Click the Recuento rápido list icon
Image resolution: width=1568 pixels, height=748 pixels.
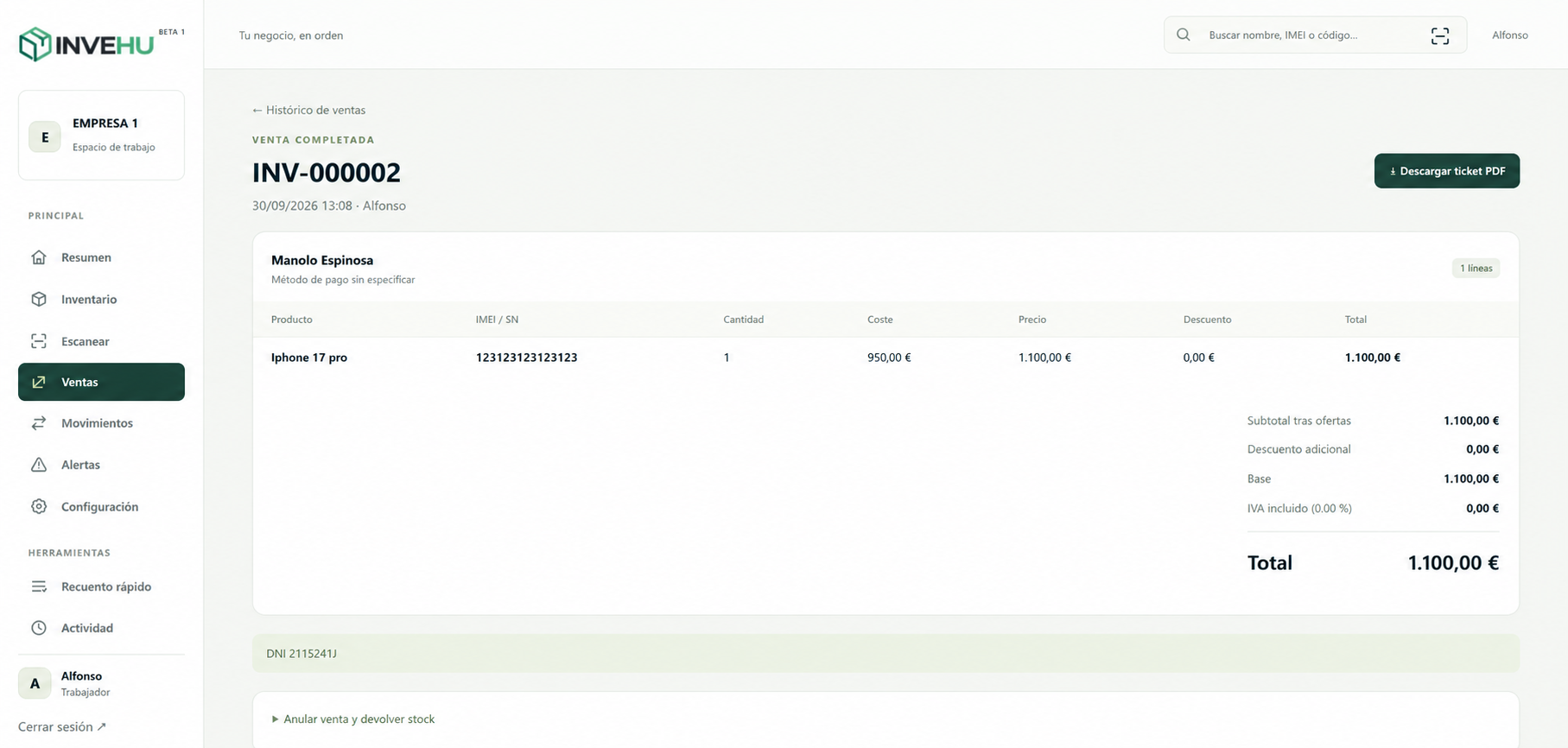tap(39, 586)
